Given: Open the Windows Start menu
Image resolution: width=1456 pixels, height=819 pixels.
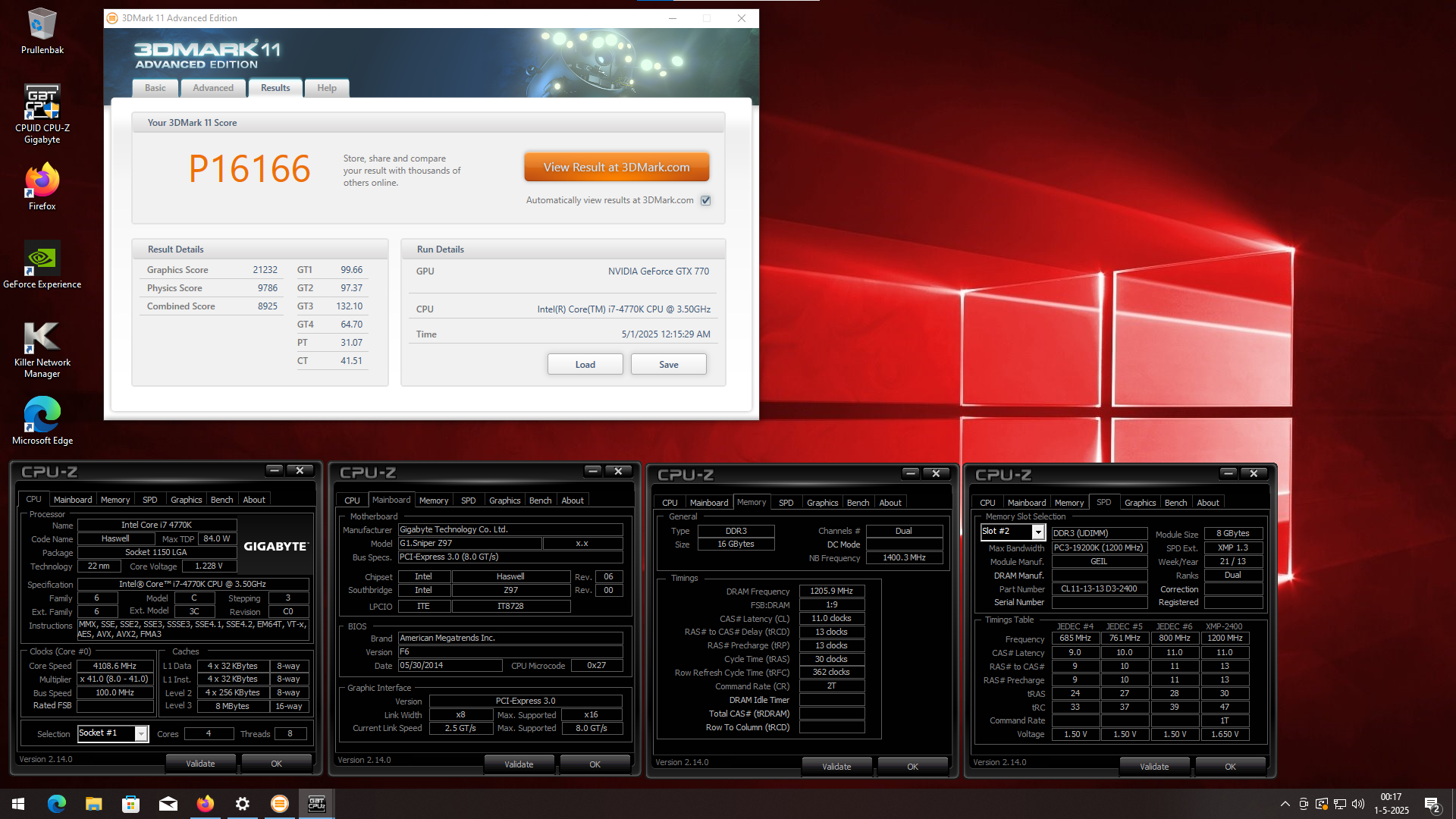Looking at the screenshot, I should [18, 804].
